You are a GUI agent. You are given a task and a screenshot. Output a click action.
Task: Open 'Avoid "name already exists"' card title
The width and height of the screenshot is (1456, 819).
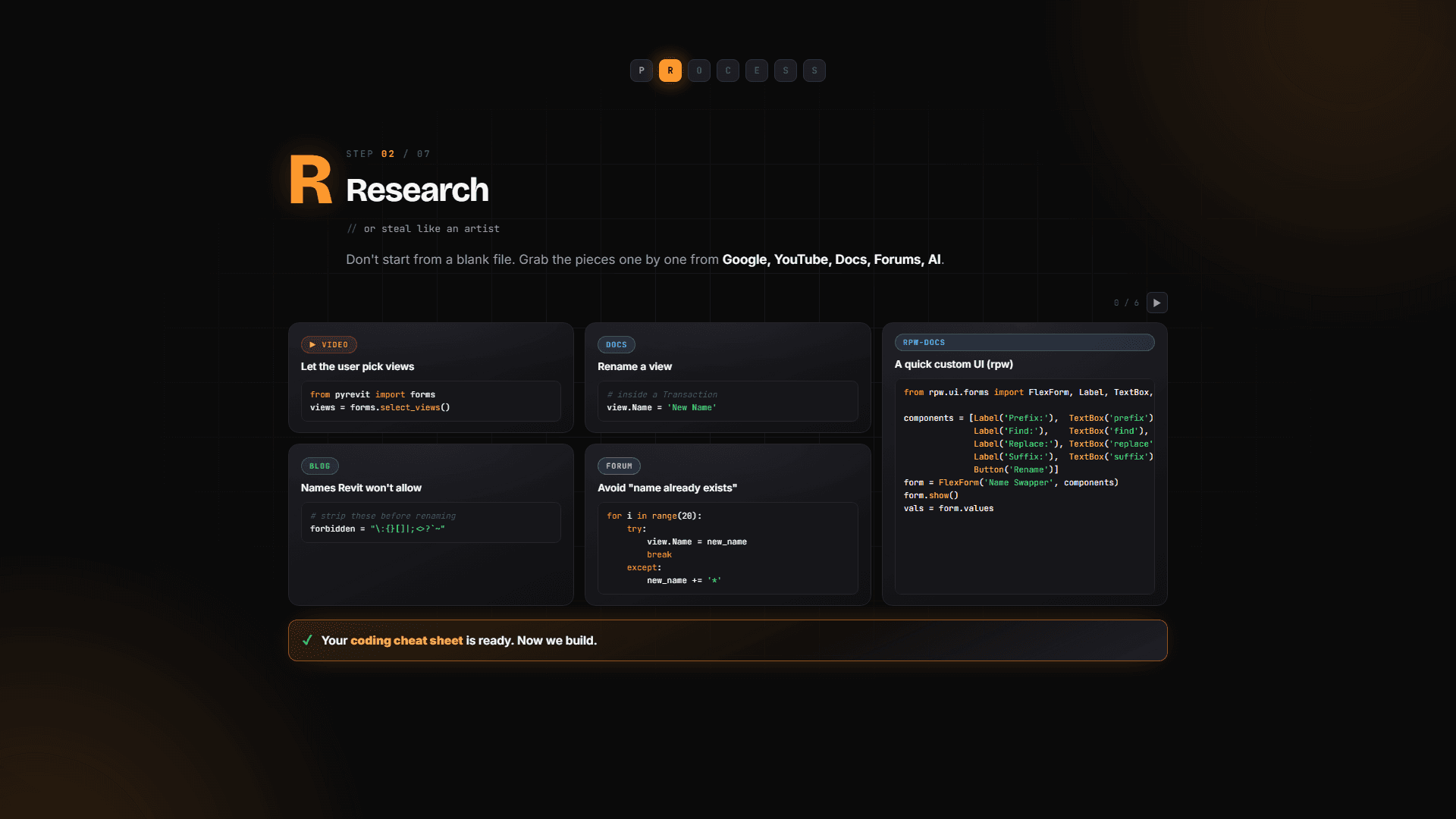tap(667, 488)
